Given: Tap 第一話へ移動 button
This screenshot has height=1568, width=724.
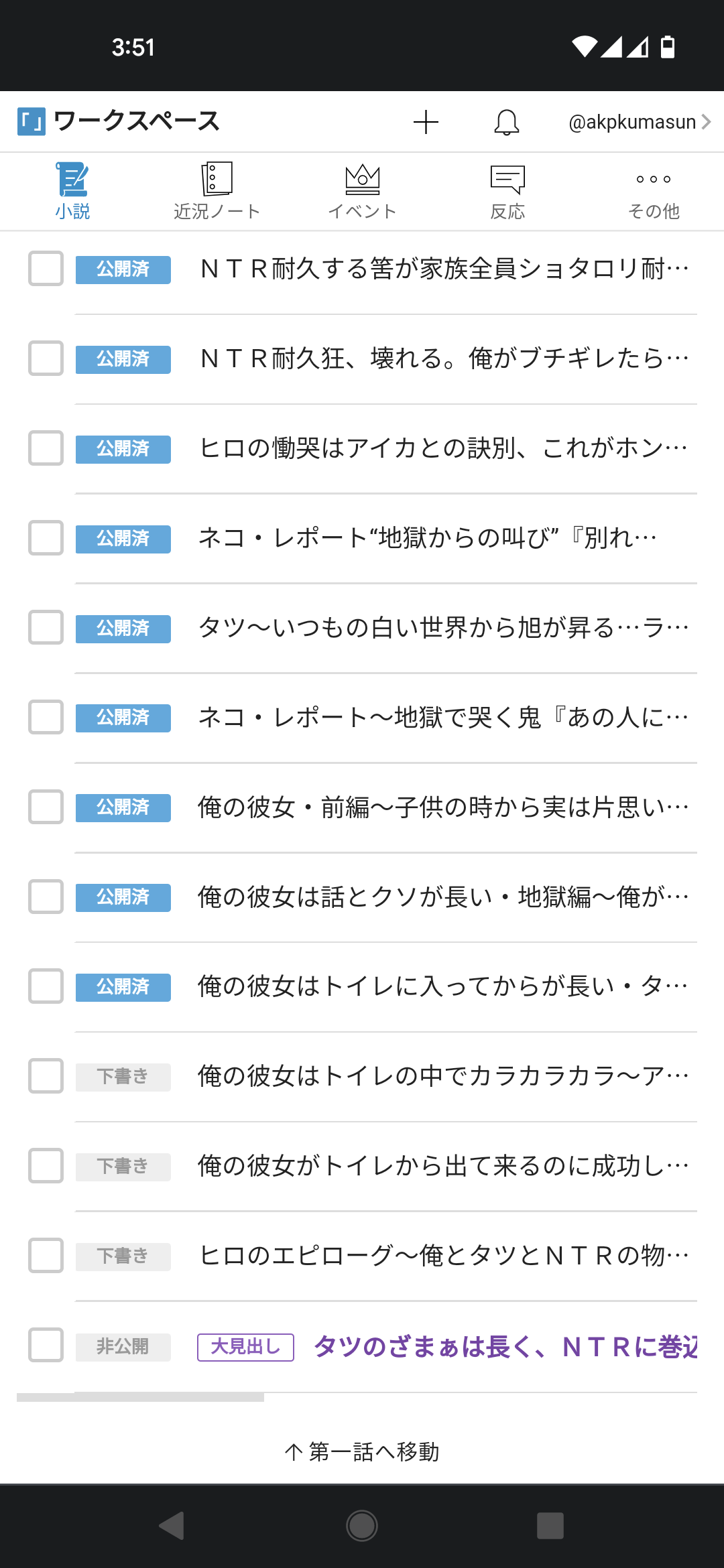Looking at the screenshot, I should tap(362, 1451).
